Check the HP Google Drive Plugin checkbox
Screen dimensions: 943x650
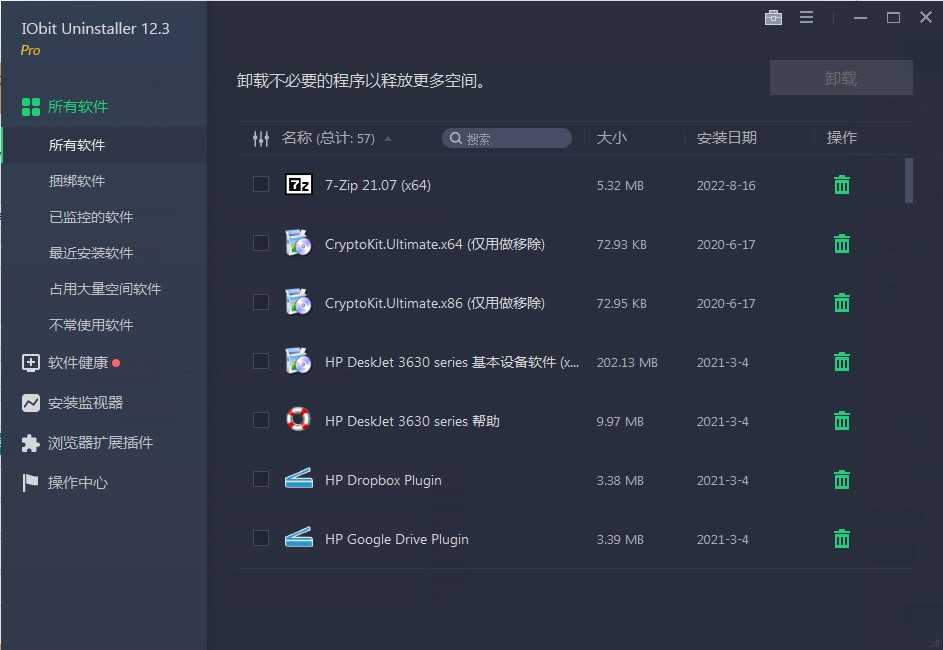[261, 538]
